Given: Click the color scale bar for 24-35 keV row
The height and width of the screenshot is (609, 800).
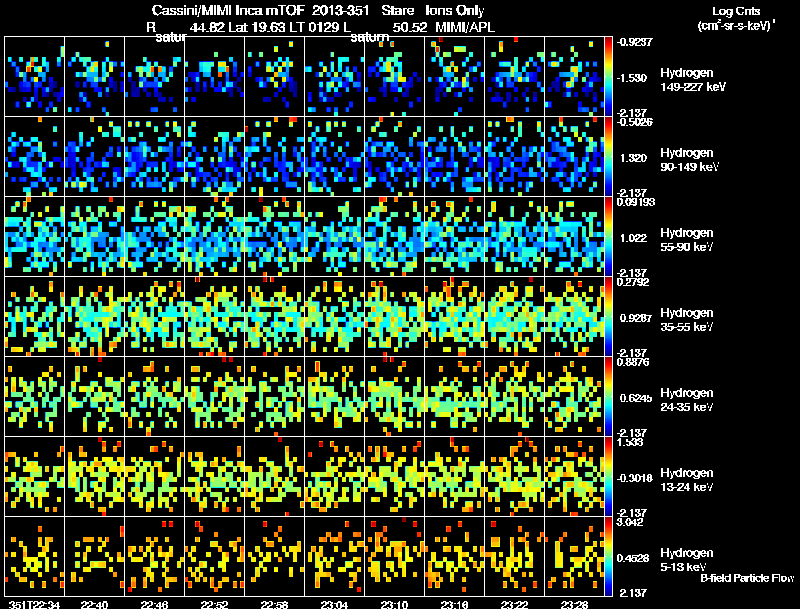Looking at the screenshot, I should point(608,397).
